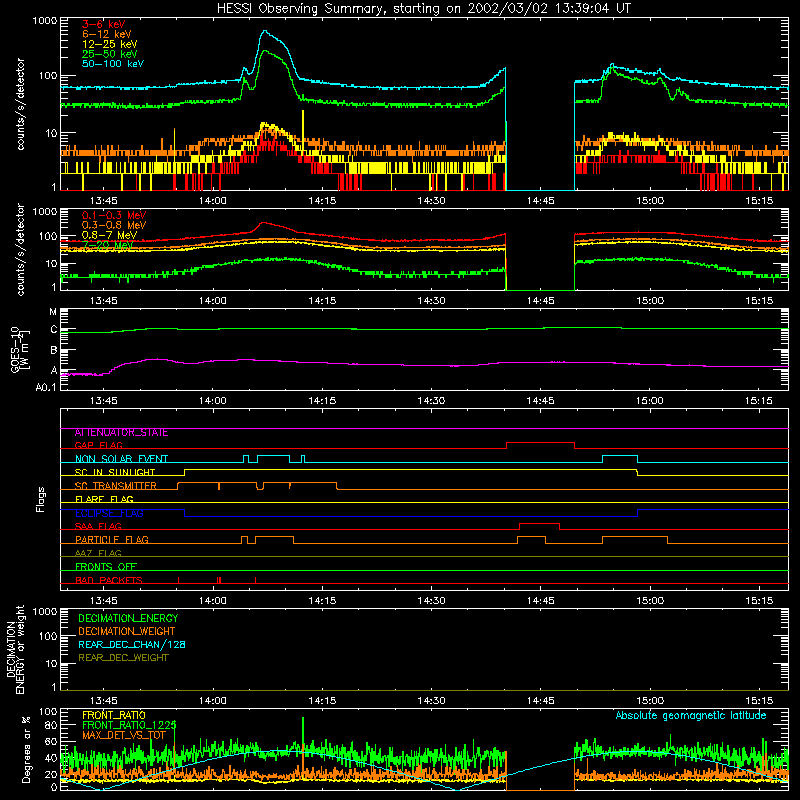Click the FRONTS_OFF flag label
This screenshot has height=800, width=800.
(x=106, y=566)
